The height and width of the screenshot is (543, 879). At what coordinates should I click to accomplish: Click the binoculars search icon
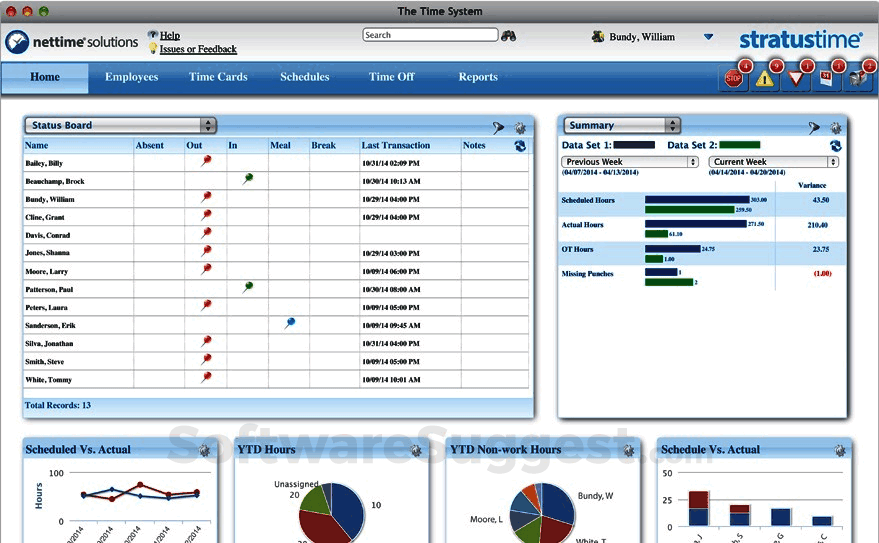pyautogui.click(x=508, y=36)
